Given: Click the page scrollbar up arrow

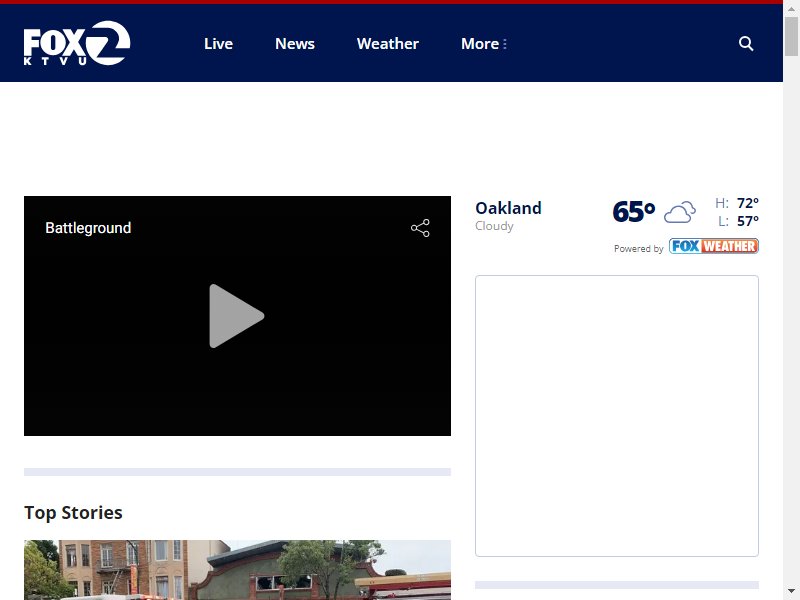Looking at the screenshot, I should (x=791, y=9).
